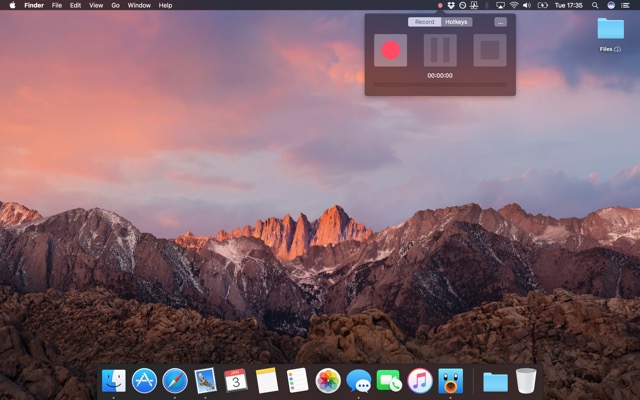The height and width of the screenshot is (400, 640).
Task: Open Calendar from the Dock
Action: click(236, 380)
